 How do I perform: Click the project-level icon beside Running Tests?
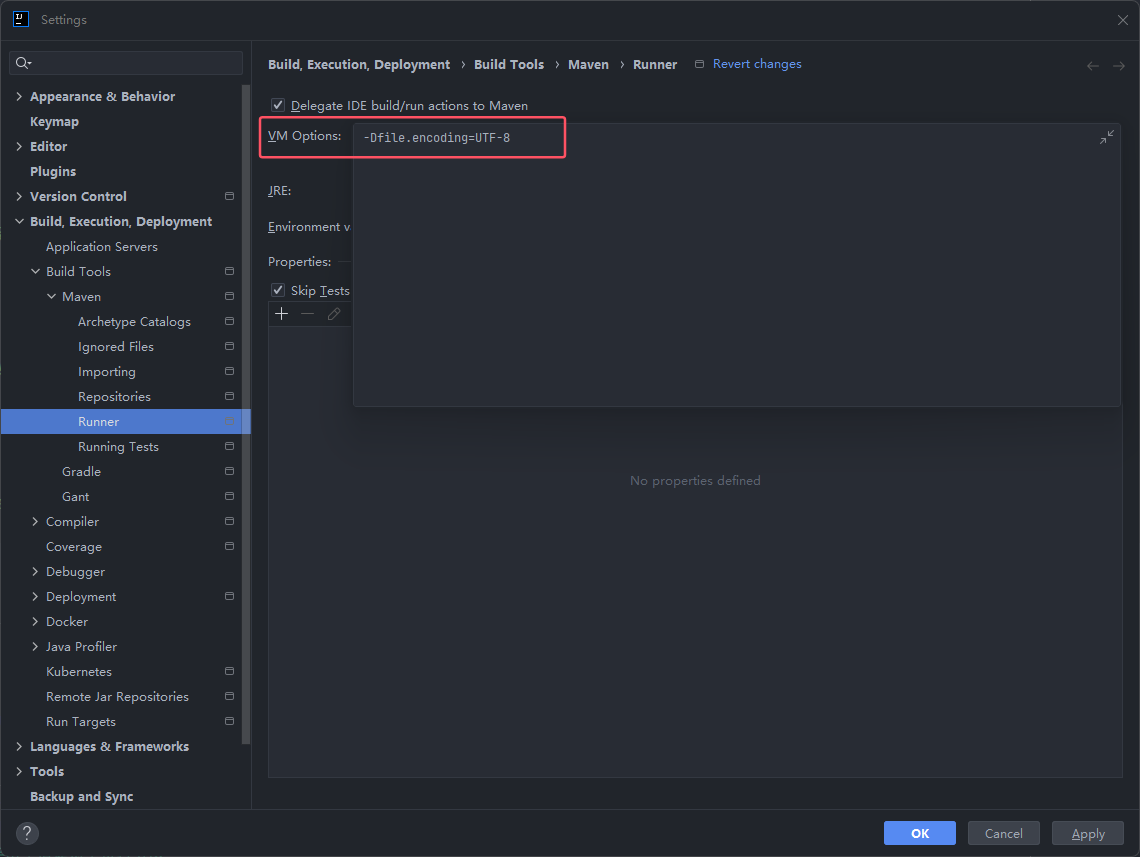[229, 446]
